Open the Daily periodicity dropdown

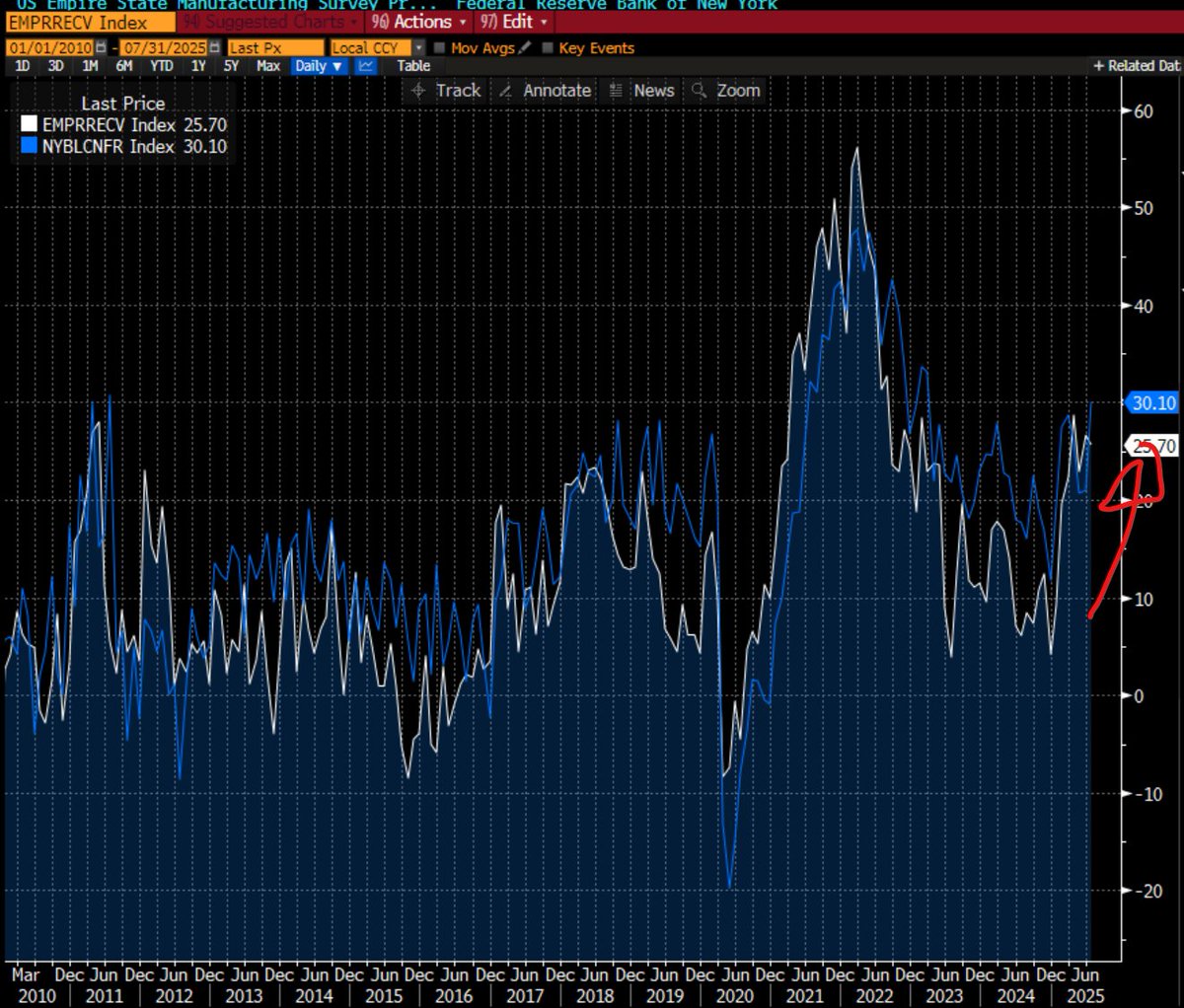[319, 66]
